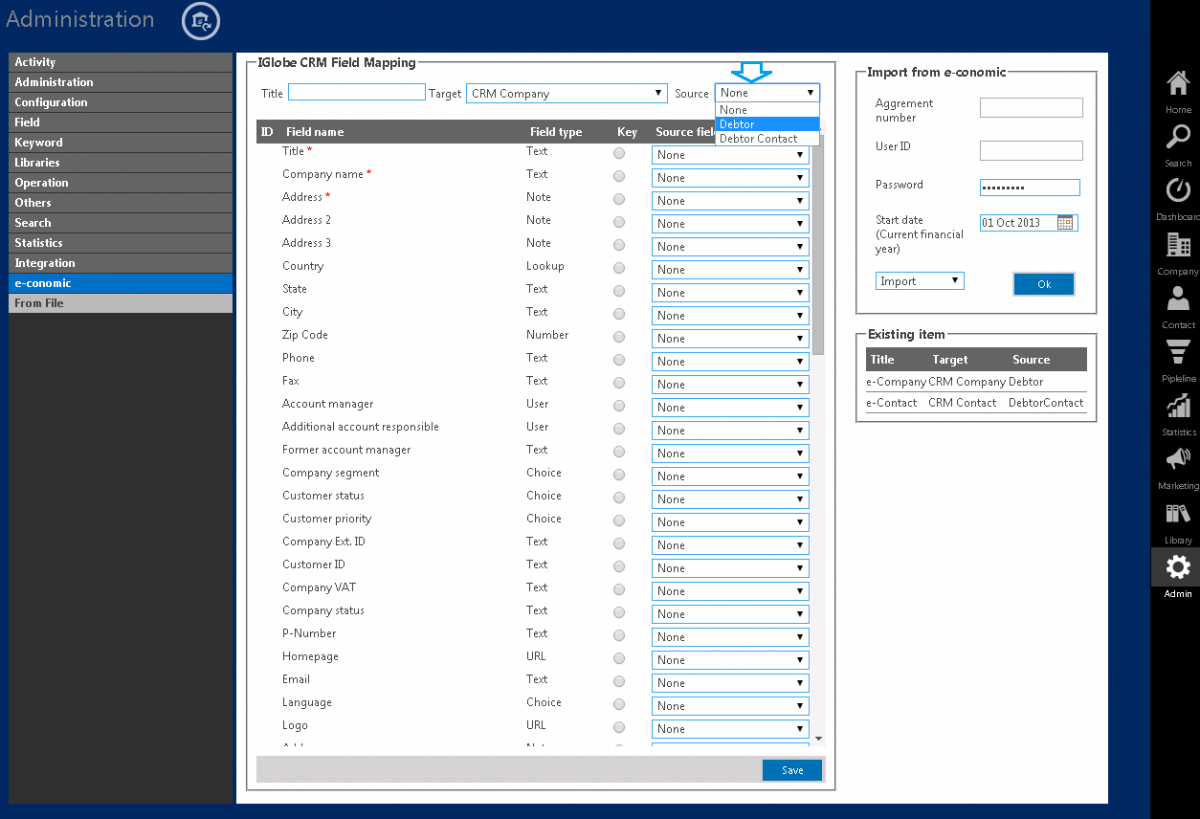The width and height of the screenshot is (1200, 819).
Task: Click the mapping Title input field
Action: pyautogui.click(x=357, y=92)
